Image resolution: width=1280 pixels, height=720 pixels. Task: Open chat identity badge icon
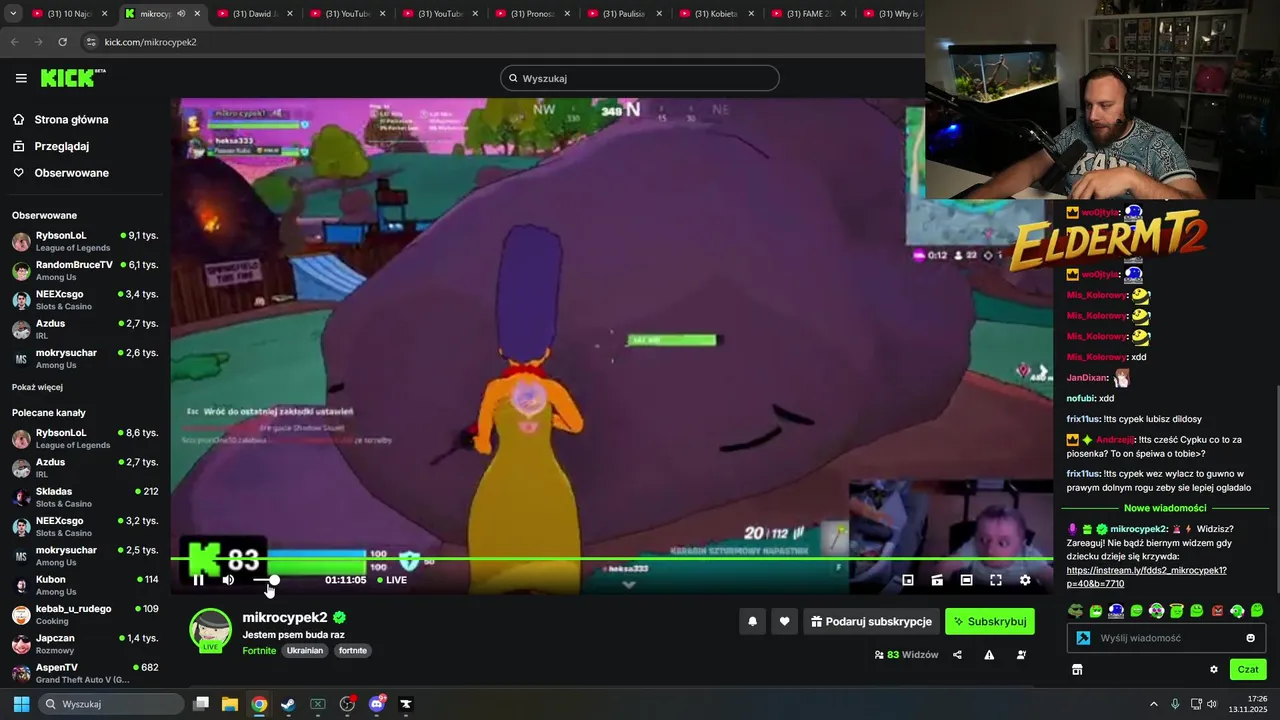1083,638
